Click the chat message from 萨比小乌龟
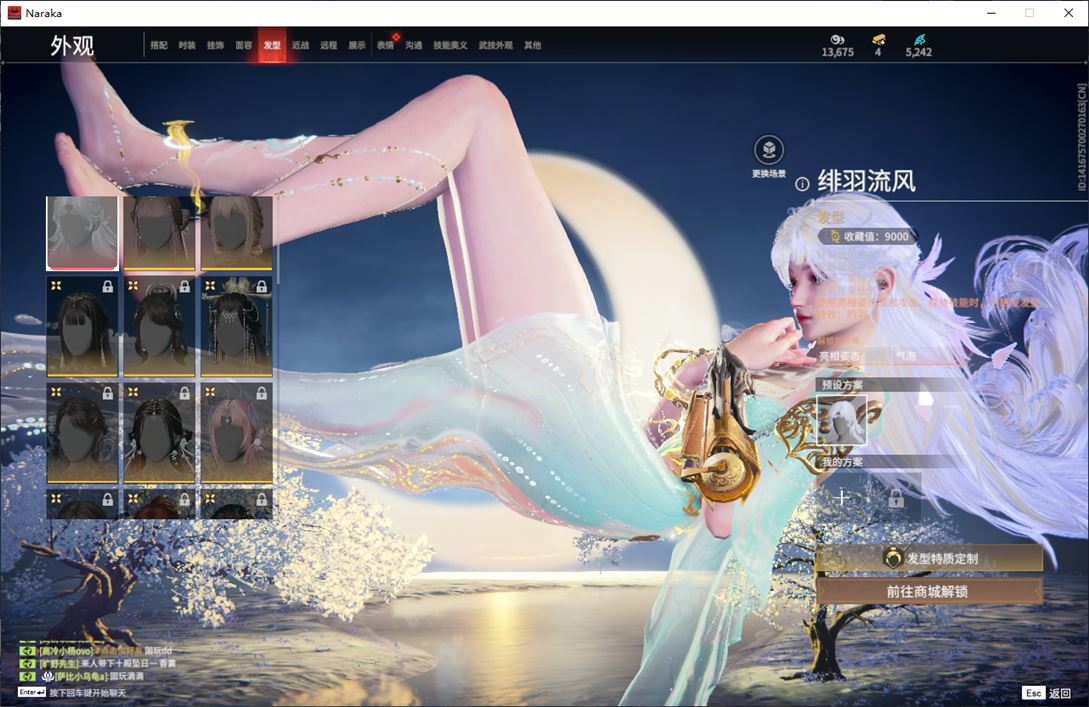Viewport: 1089px width, 707px height. [x=82, y=676]
